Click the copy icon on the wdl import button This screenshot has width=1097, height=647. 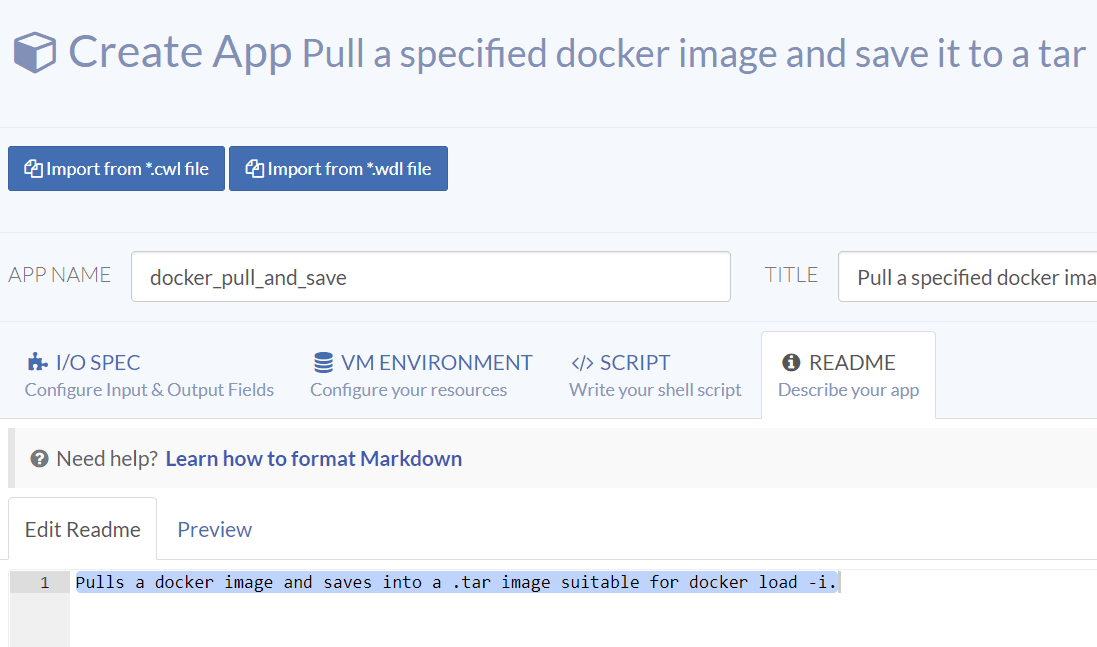click(x=254, y=169)
